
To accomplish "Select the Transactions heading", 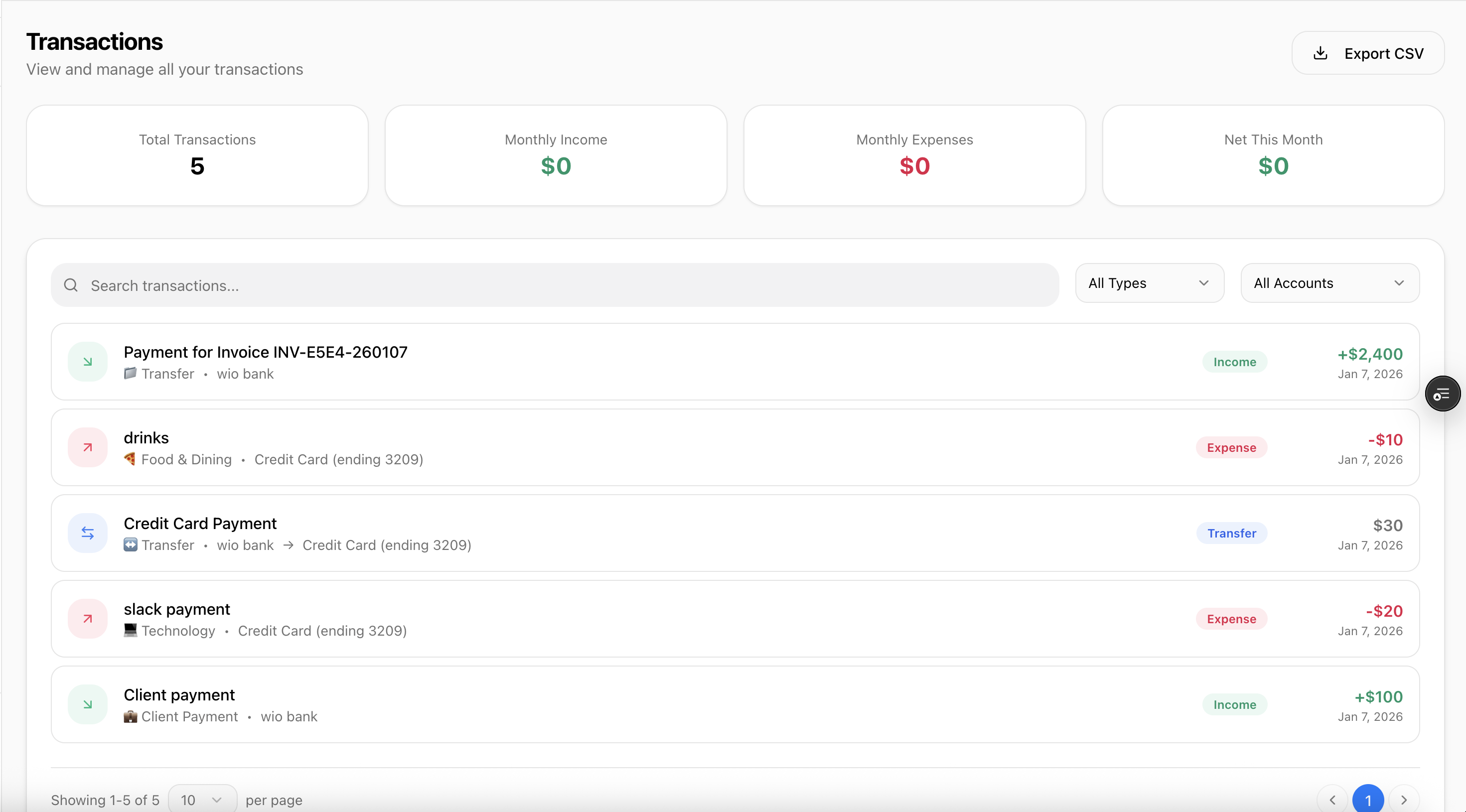I will click(95, 40).
